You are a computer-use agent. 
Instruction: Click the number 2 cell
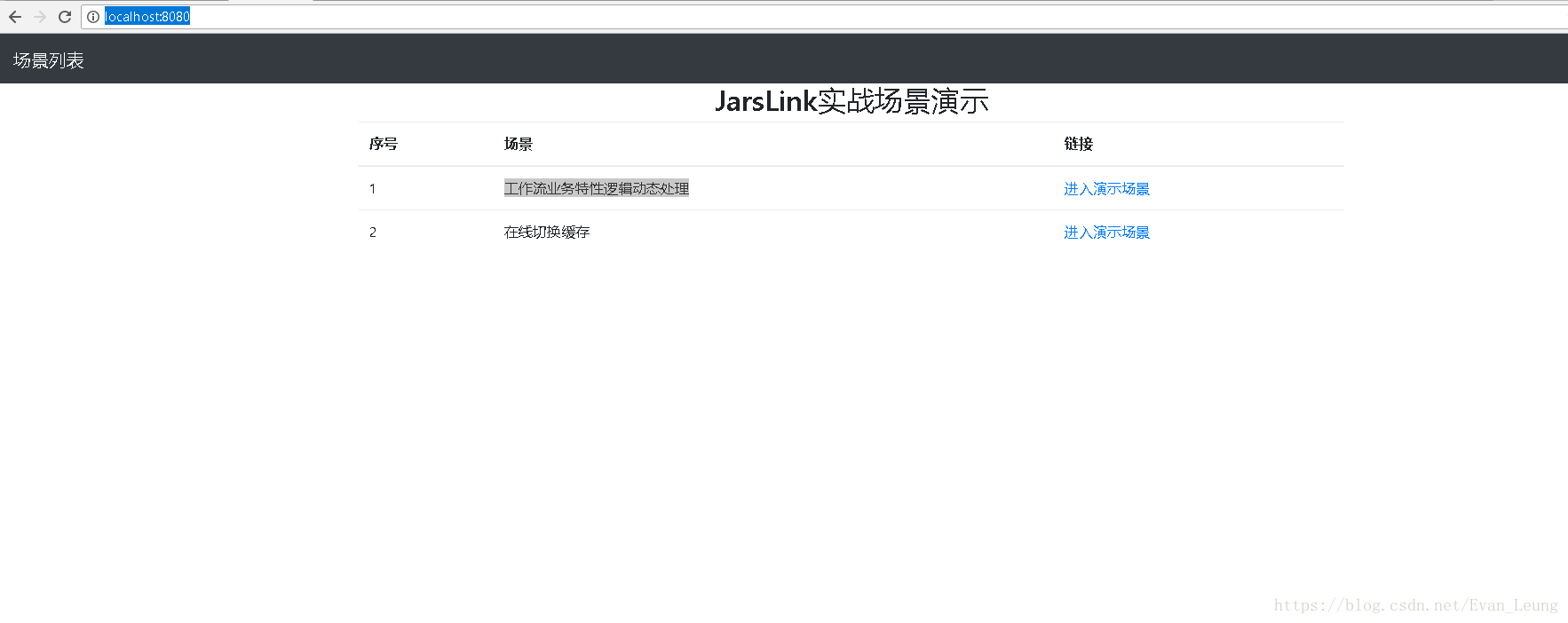(x=373, y=233)
